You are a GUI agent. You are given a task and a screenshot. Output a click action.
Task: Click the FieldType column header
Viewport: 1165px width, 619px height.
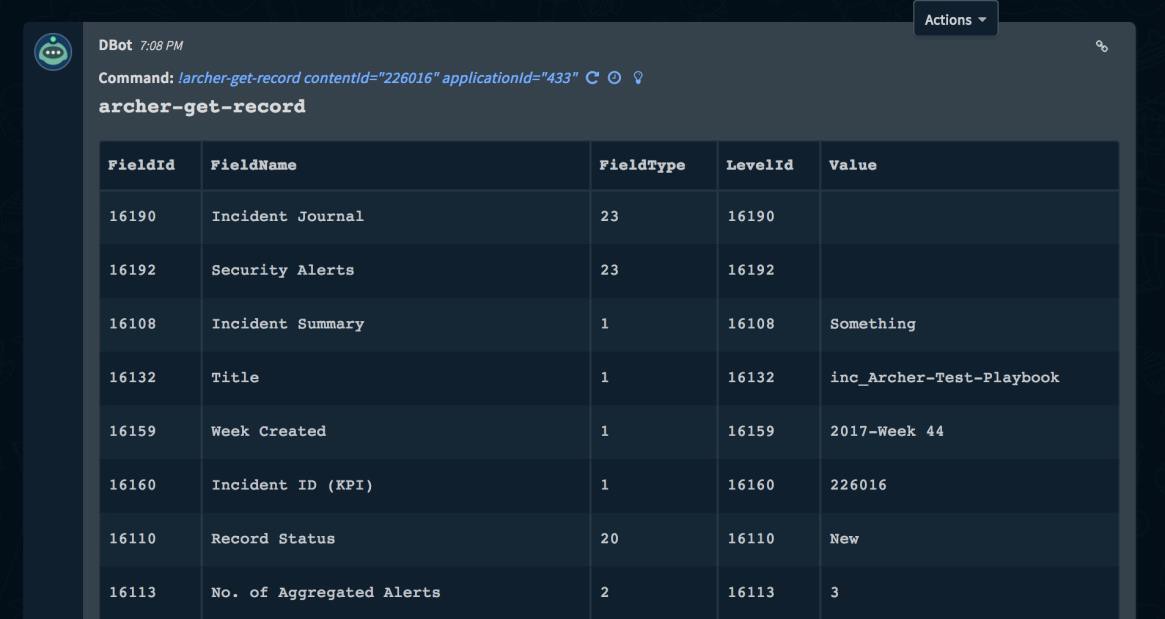tap(642, 165)
